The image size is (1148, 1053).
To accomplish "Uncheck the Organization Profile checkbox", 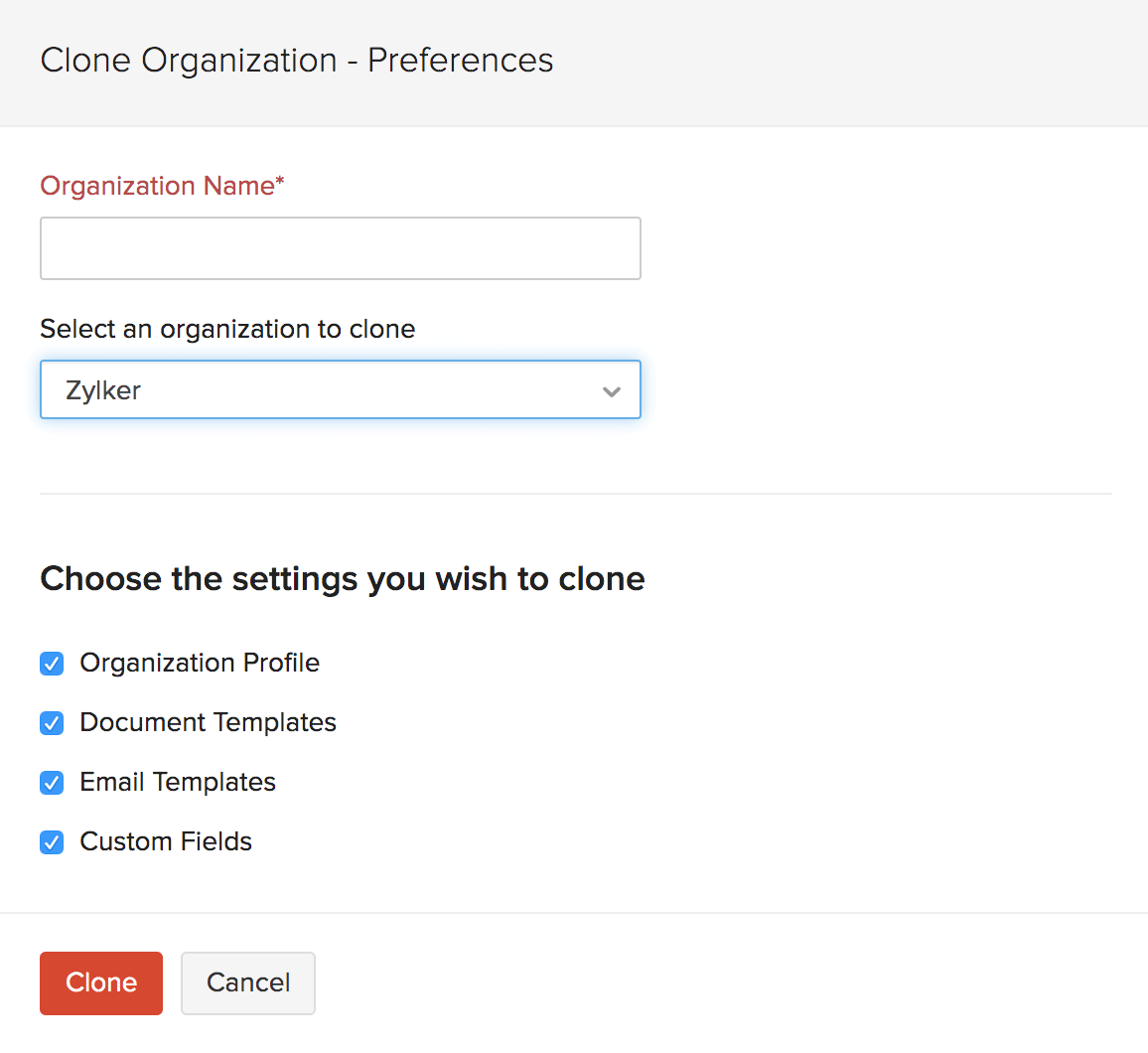I will pos(52,664).
